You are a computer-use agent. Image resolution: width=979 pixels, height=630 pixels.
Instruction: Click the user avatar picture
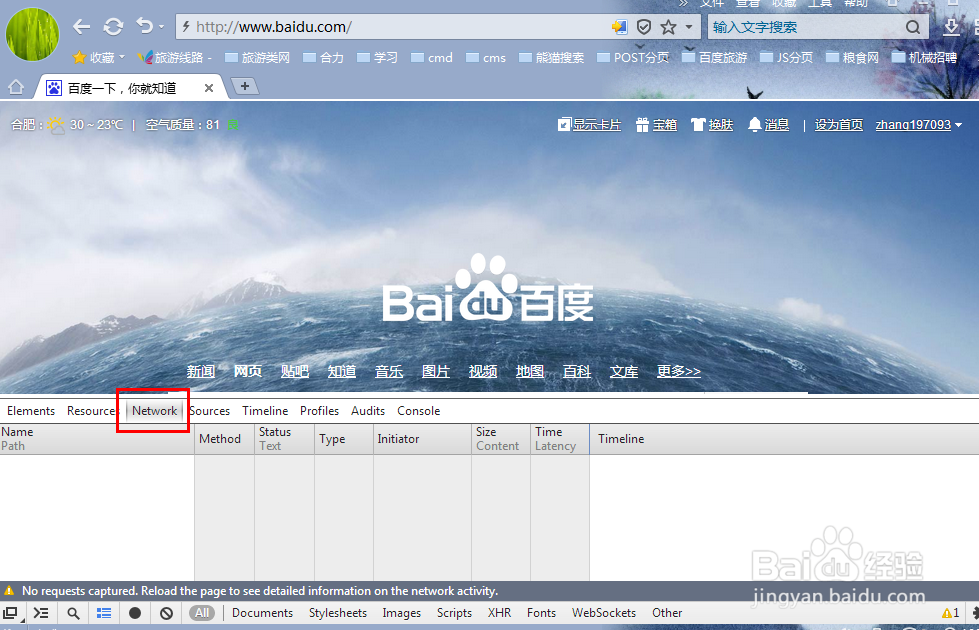(x=32, y=34)
